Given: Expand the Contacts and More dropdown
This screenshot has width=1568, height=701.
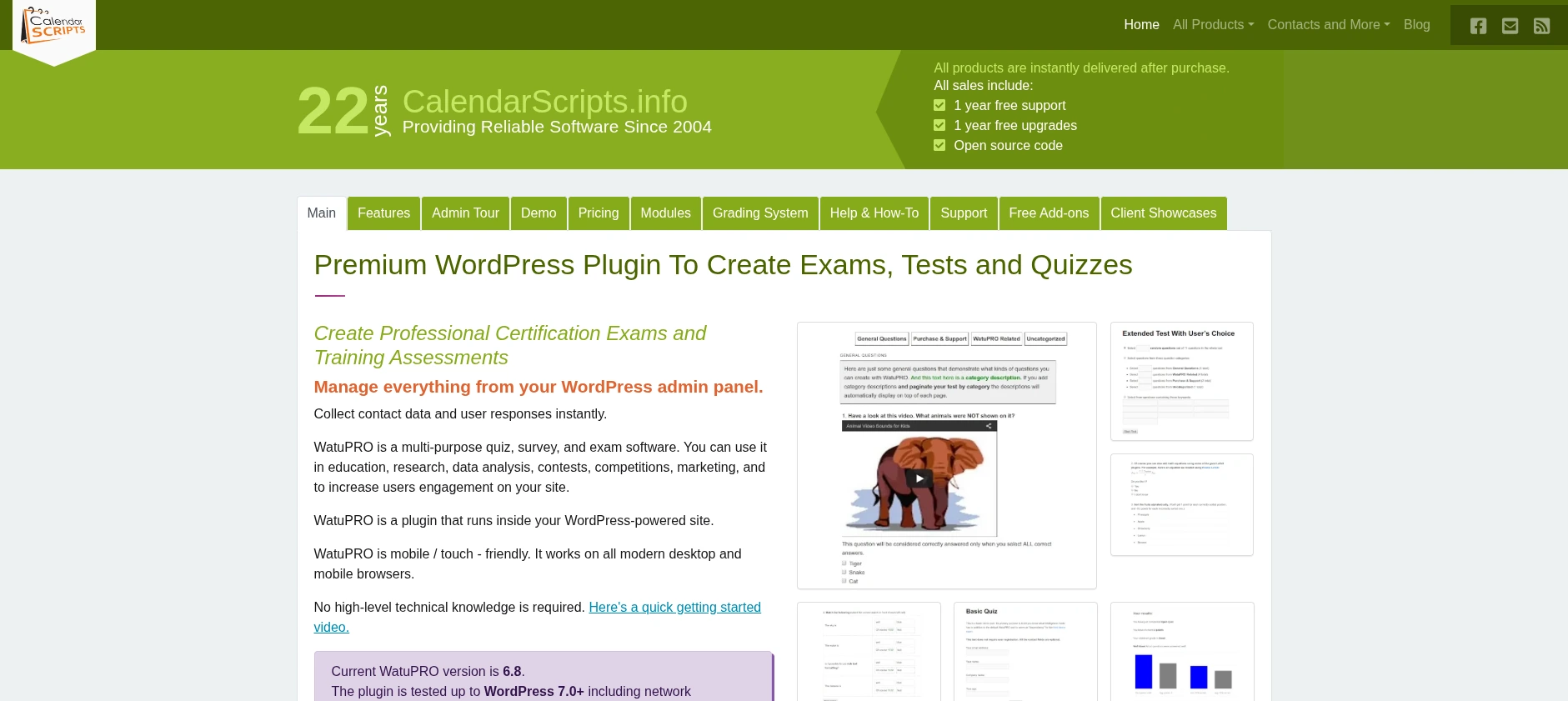Looking at the screenshot, I should point(1329,25).
